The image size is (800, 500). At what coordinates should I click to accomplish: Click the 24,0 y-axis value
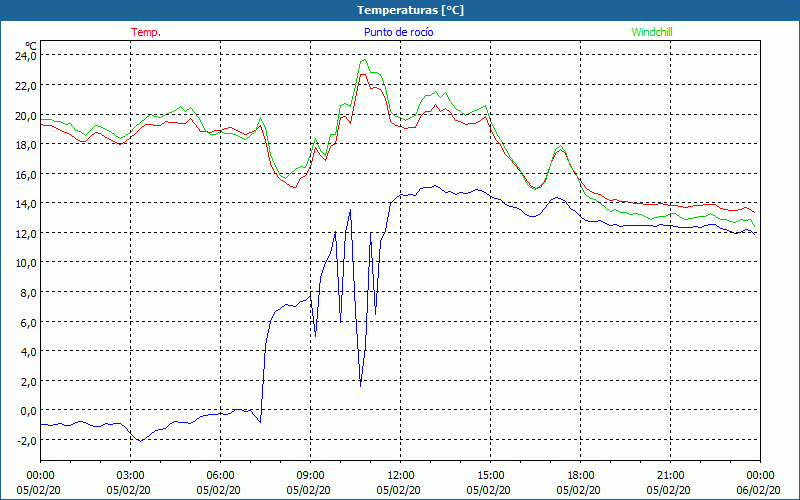point(26,56)
